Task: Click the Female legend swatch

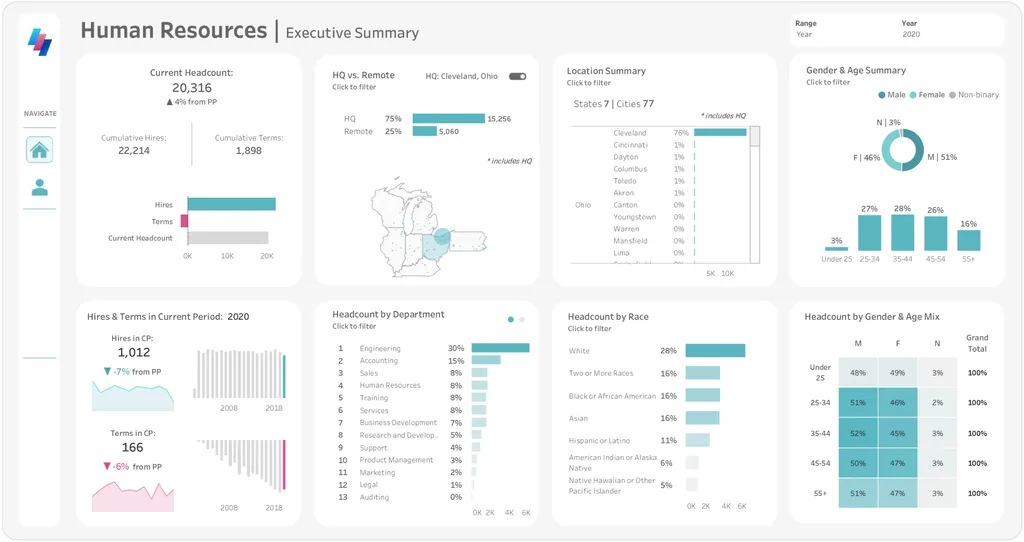Action: tap(913, 95)
